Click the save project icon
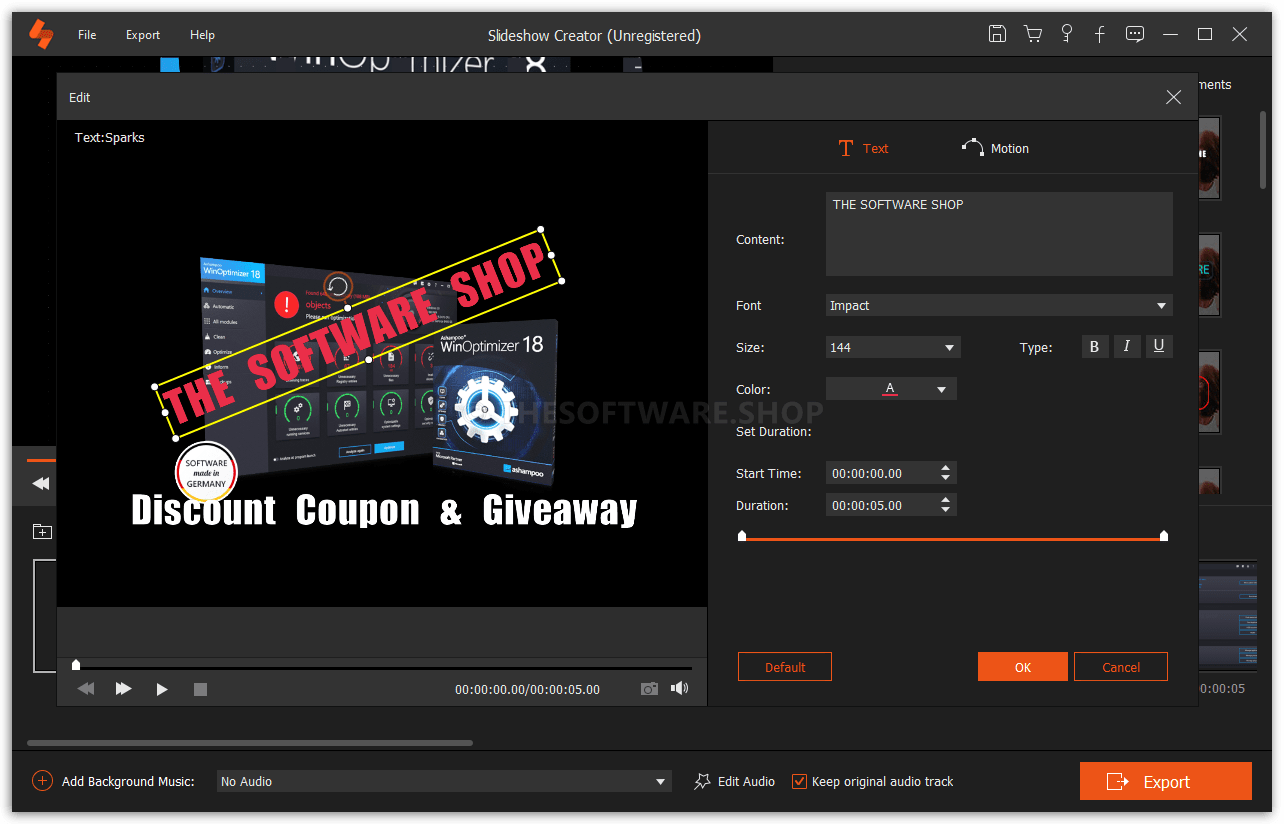This screenshot has height=824, width=1284. coord(997,33)
